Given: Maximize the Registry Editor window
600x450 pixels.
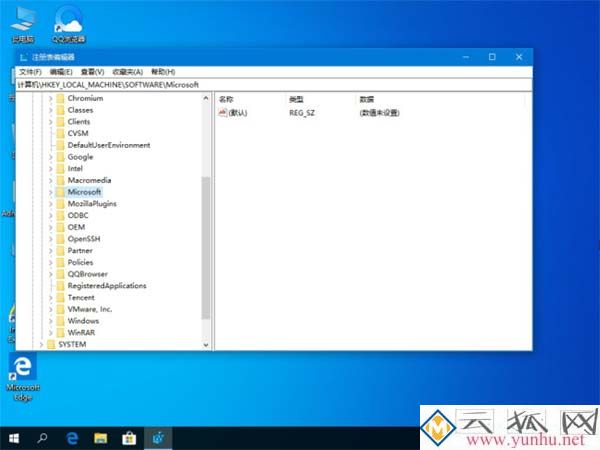Looking at the screenshot, I should [x=492, y=57].
